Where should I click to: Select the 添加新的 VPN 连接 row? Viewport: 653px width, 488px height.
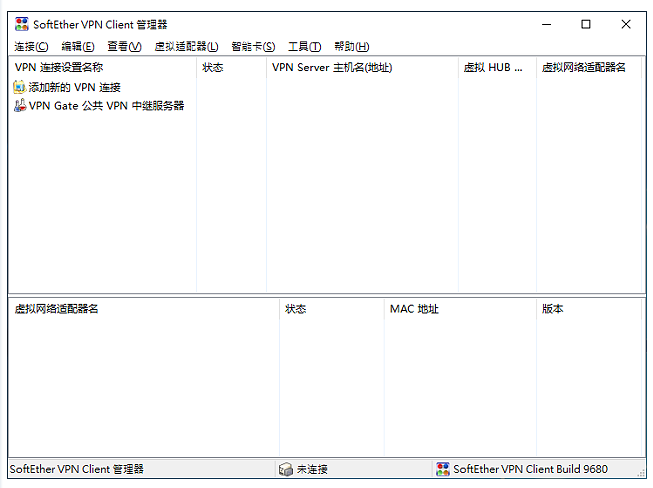click(x=67, y=87)
